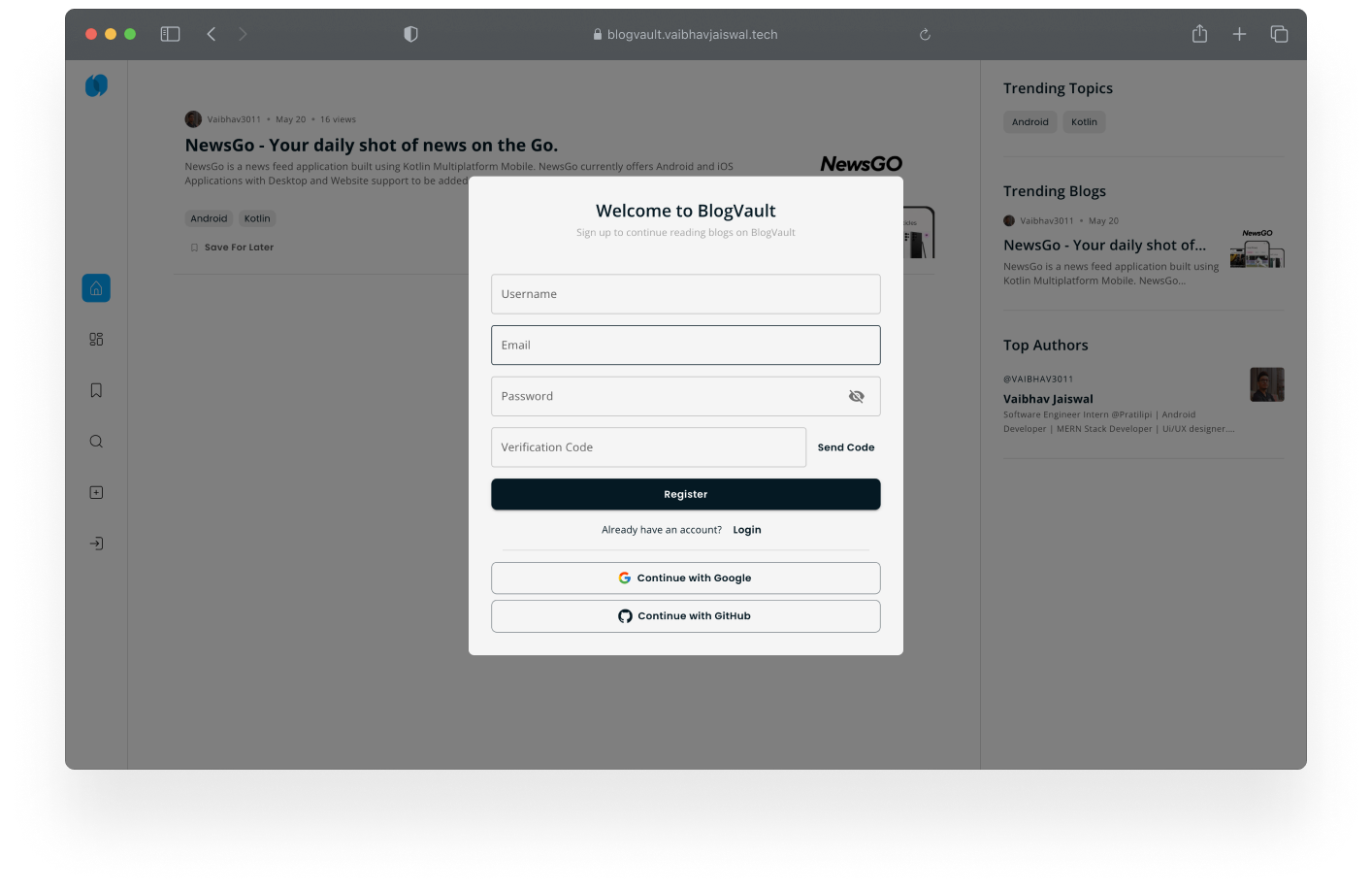Image resolution: width=1372 pixels, height=891 pixels.
Task: Click Vaibhav3011 avatar in Trending Blogs
Action: pyautogui.click(x=1009, y=220)
